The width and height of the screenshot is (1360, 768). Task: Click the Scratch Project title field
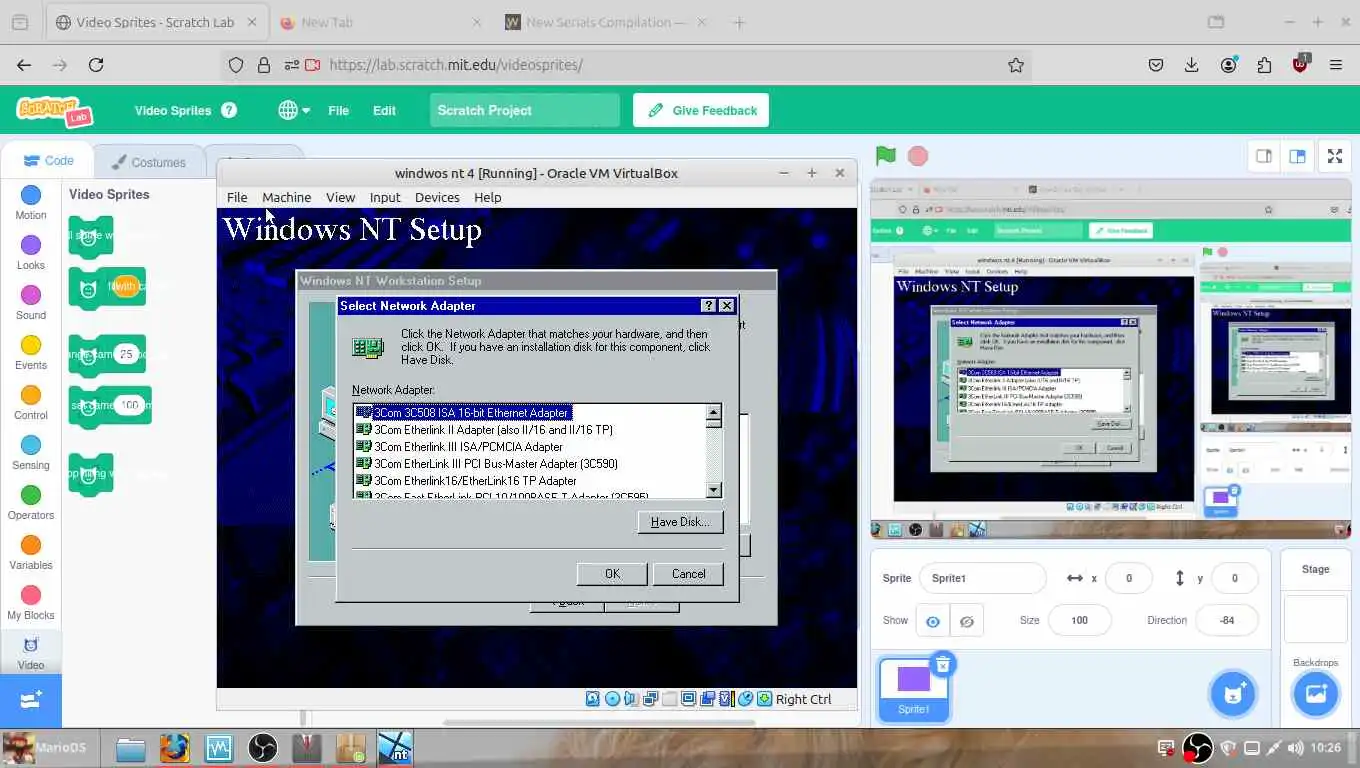tap(525, 110)
